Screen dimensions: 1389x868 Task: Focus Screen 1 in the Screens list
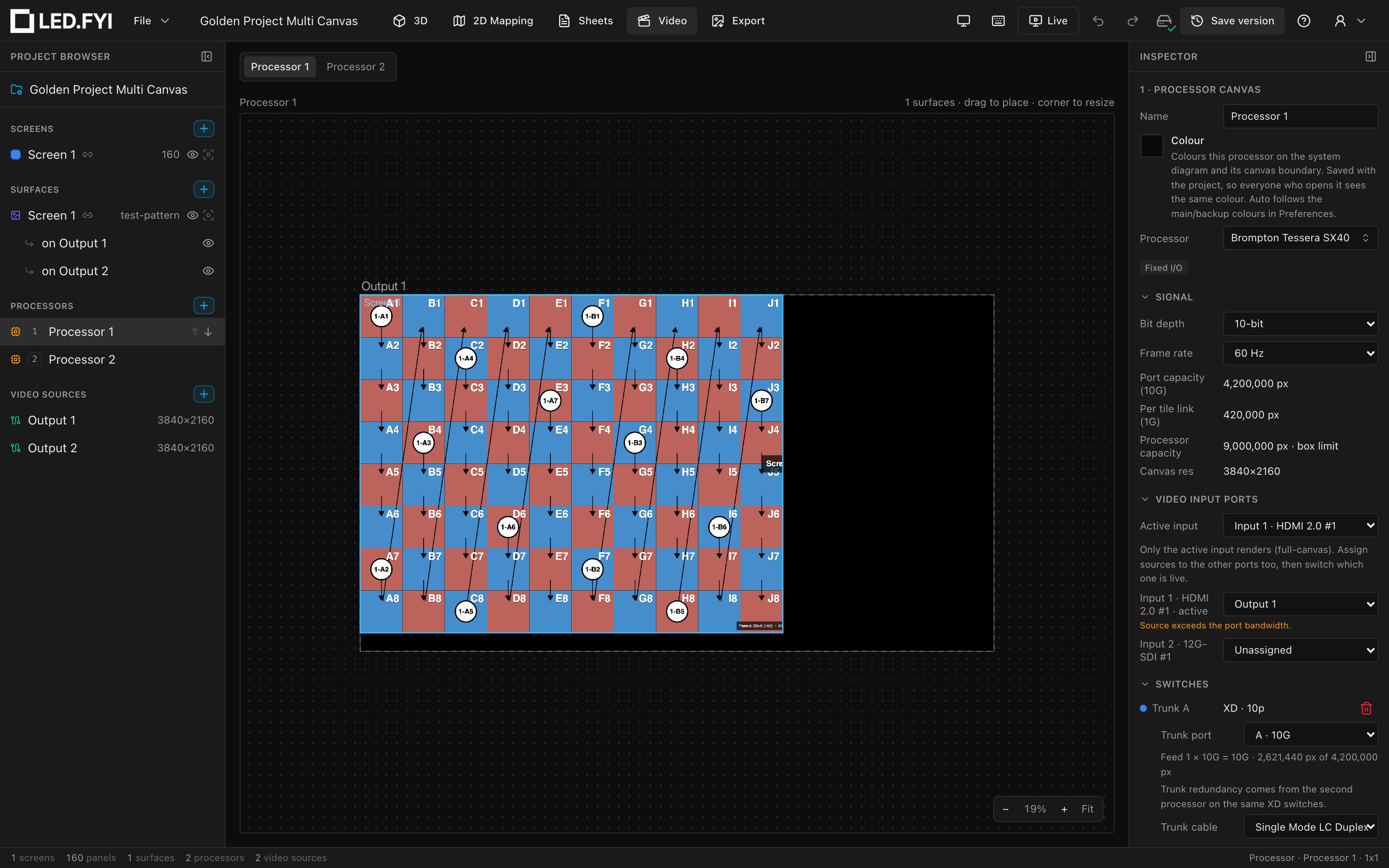(208, 155)
